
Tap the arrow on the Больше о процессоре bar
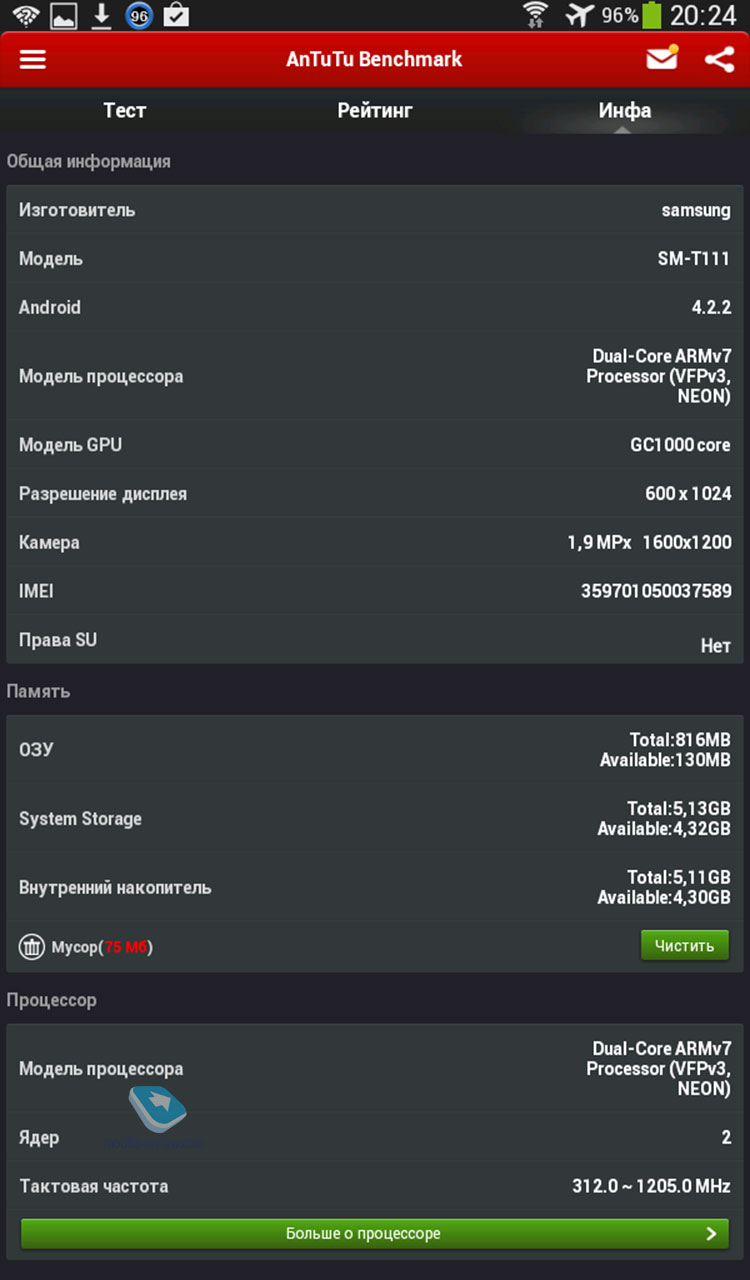pyautogui.click(x=711, y=1233)
